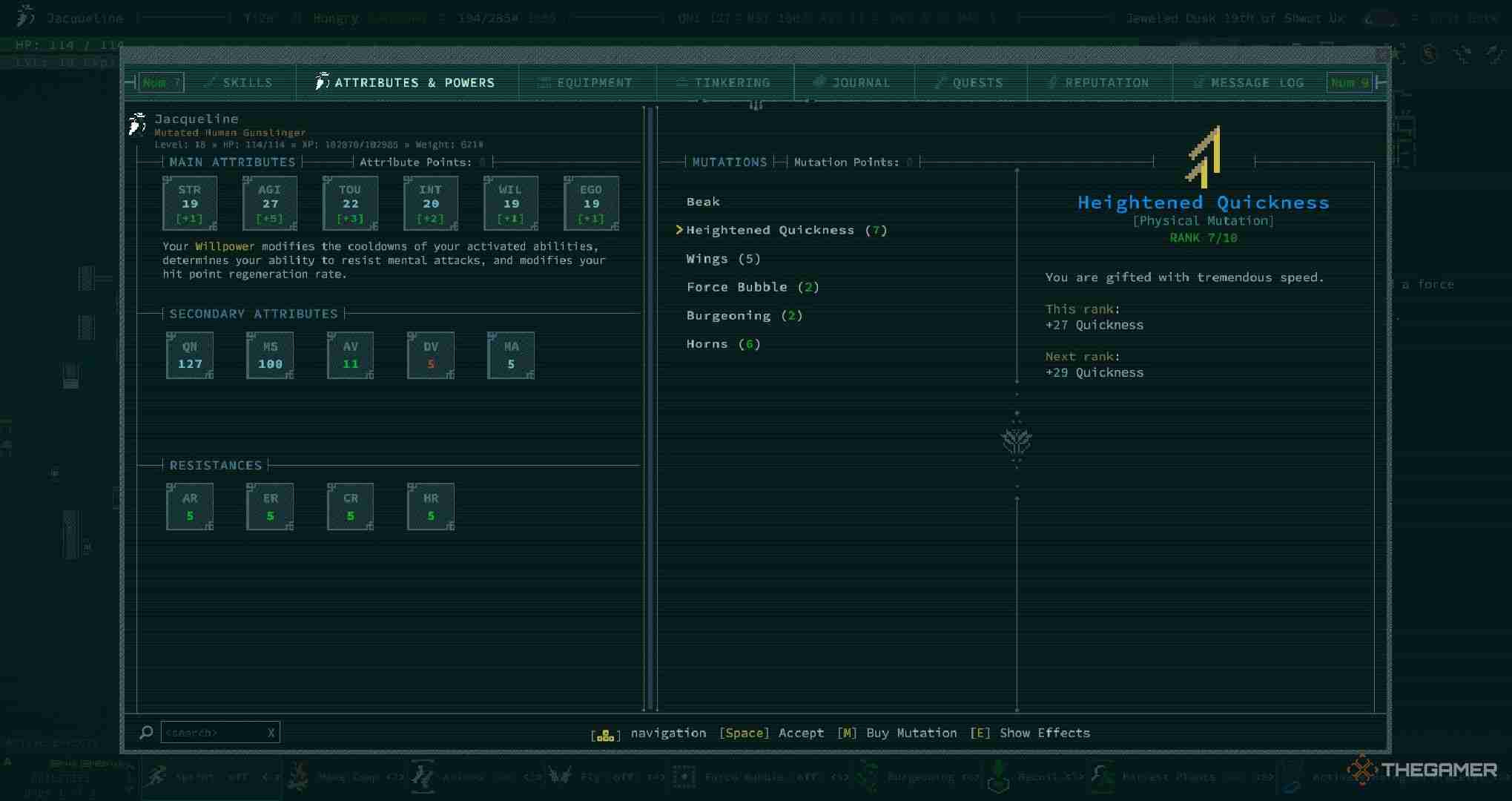Click the Hungry status in top bar
Image resolution: width=1512 pixels, height=801 pixels.
(x=335, y=18)
